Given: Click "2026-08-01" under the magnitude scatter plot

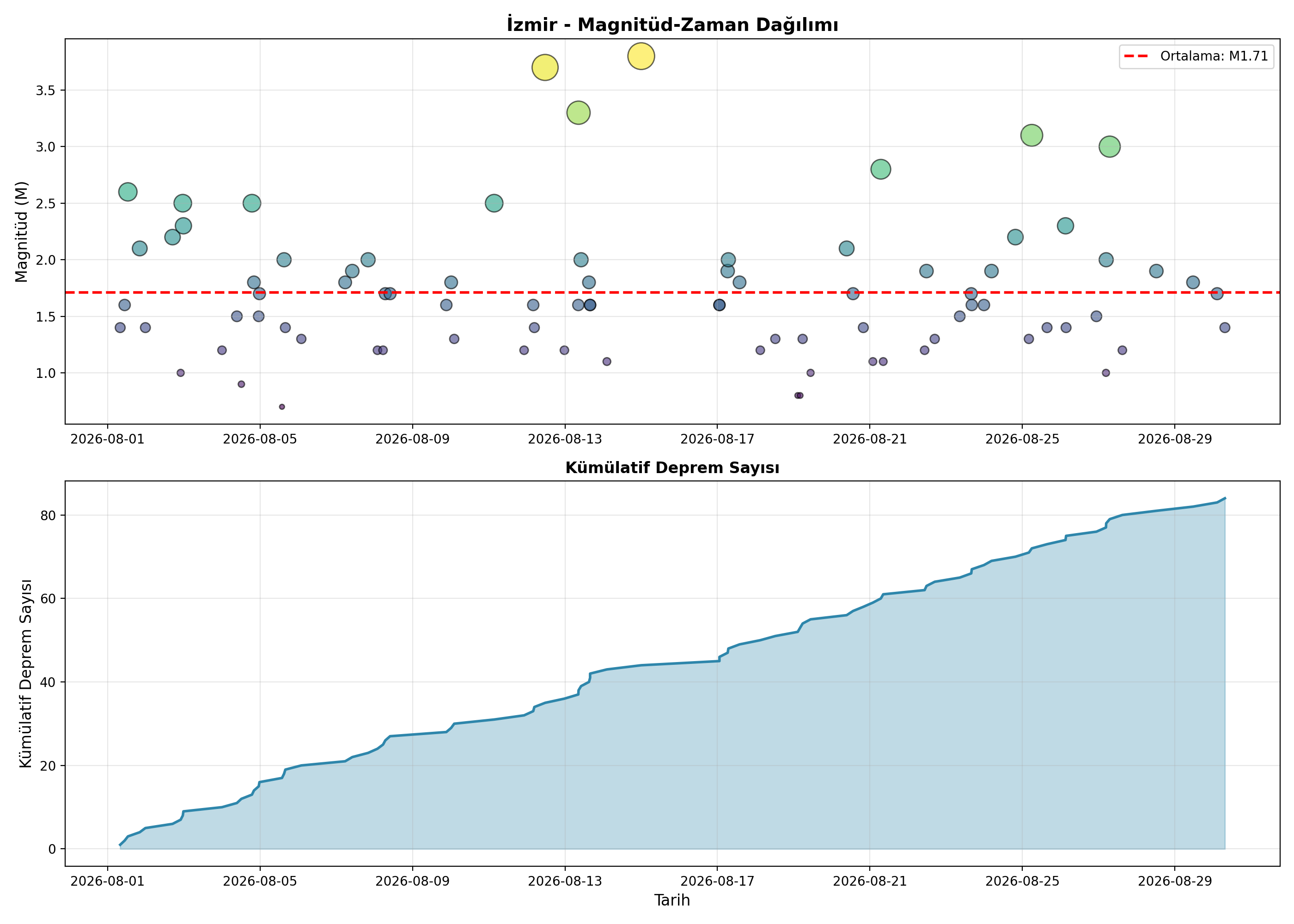Looking at the screenshot, I should (x=108, y=439).
